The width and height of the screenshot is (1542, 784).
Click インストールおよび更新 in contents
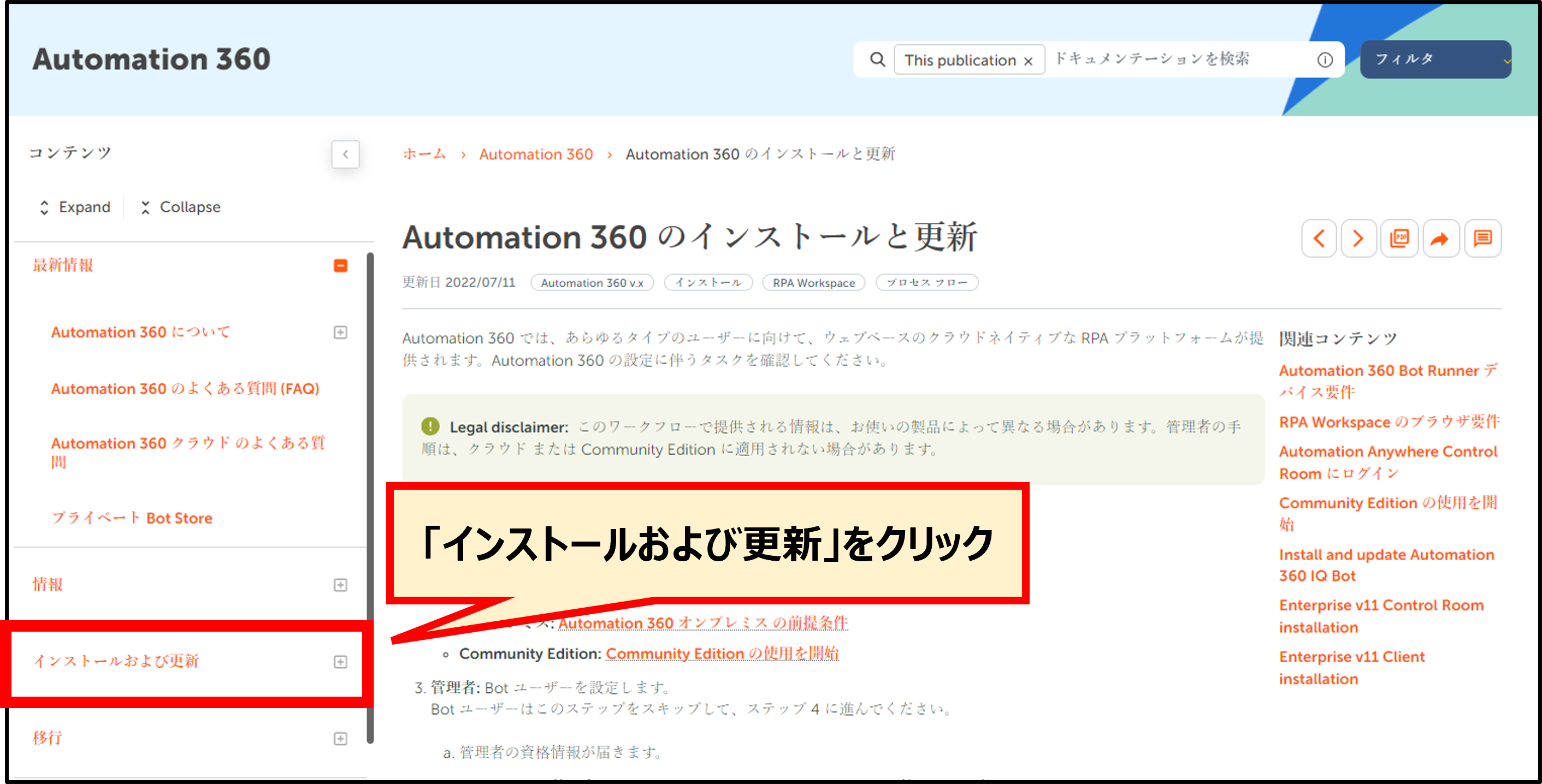click(116, 661)
